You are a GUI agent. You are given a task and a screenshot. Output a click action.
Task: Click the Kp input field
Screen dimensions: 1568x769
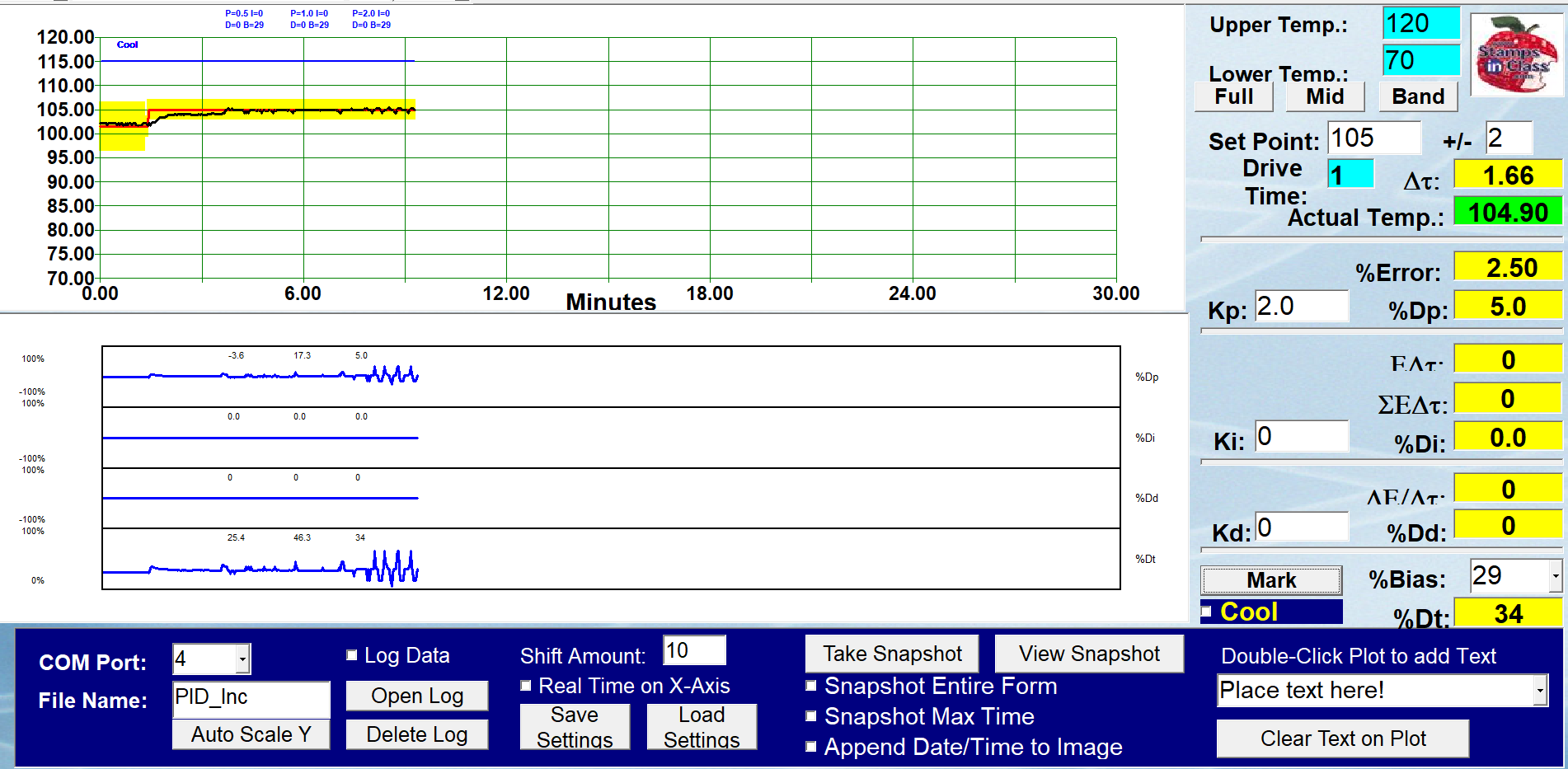click(1302, 307)
